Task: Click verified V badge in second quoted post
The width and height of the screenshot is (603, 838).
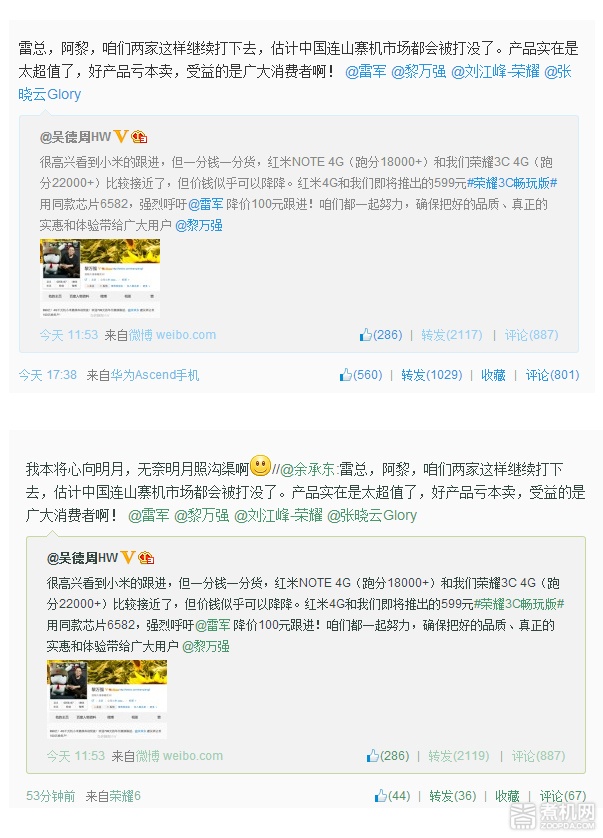Action: (x=128, y=558)
